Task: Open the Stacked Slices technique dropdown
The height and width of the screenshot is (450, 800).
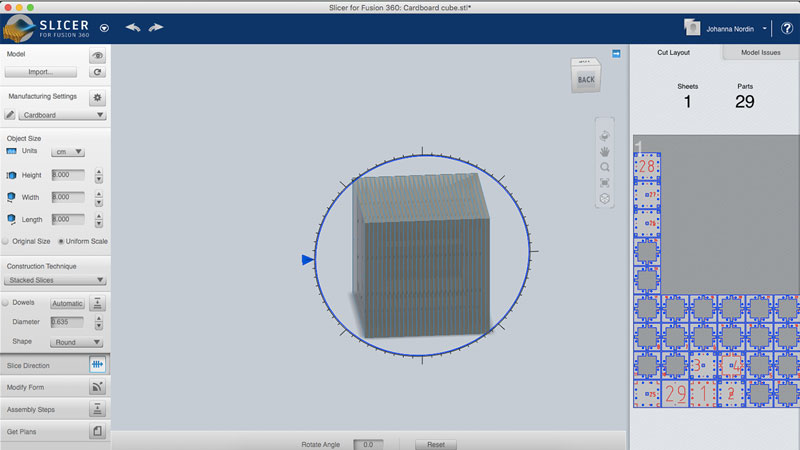Action: [x=55, y=280]
